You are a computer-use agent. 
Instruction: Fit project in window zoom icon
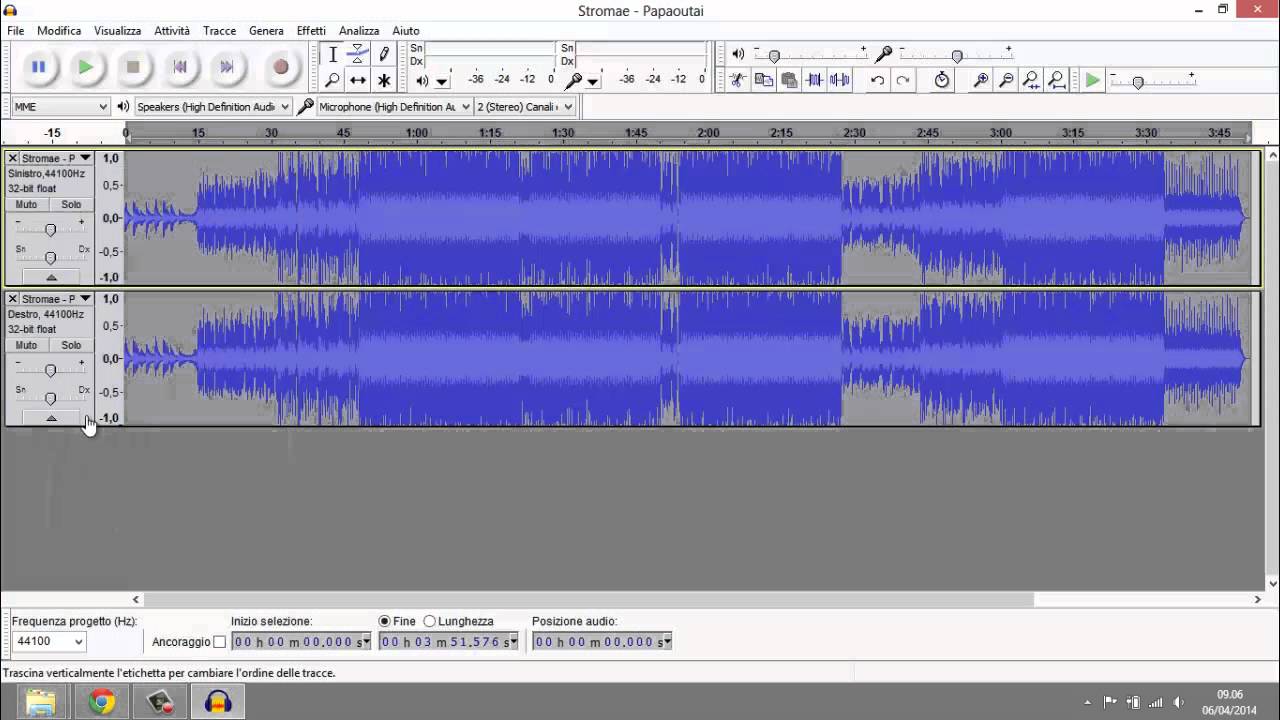1057,80
